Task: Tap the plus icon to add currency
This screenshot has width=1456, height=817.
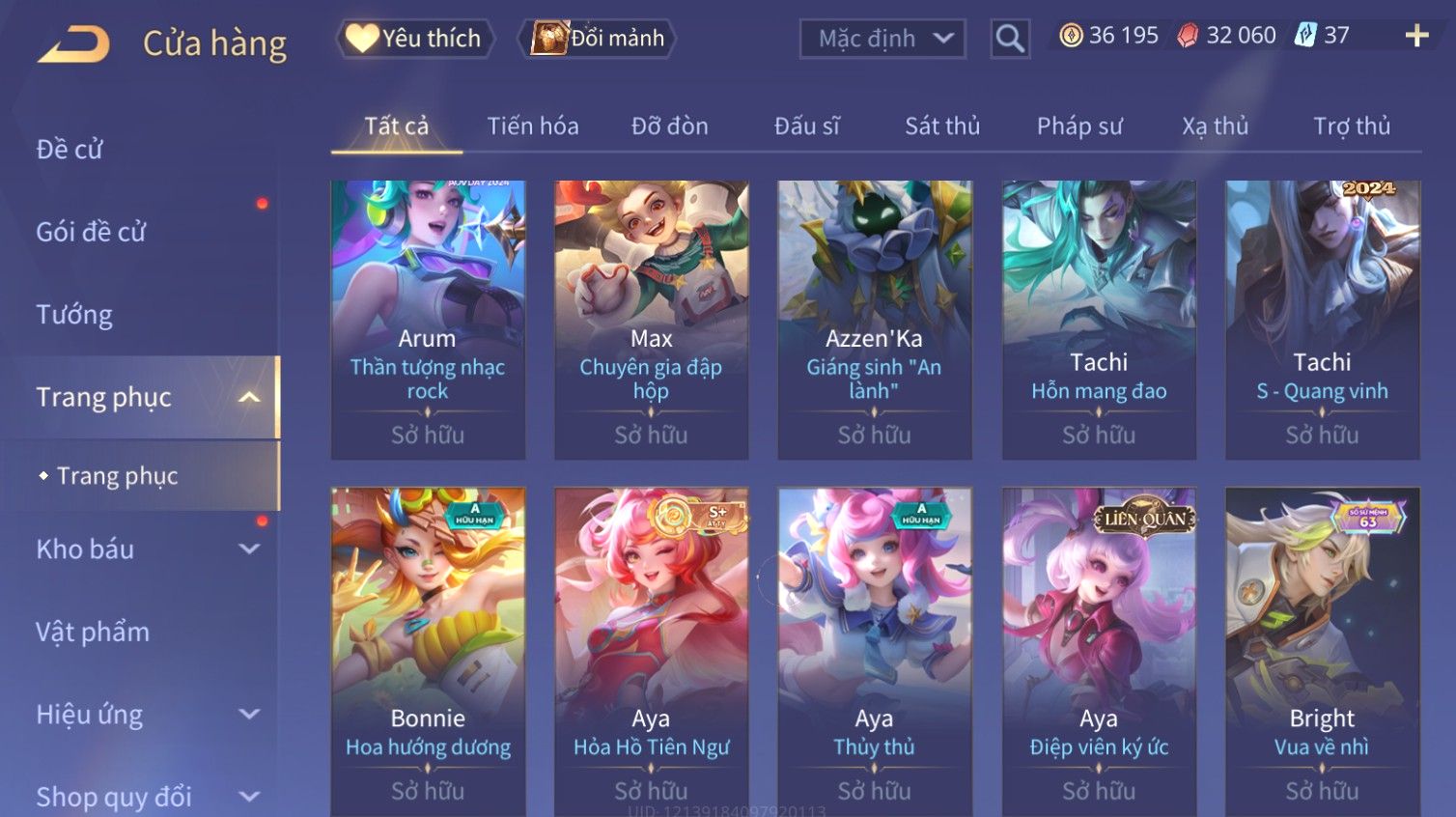Action: tap(1416, 36)
